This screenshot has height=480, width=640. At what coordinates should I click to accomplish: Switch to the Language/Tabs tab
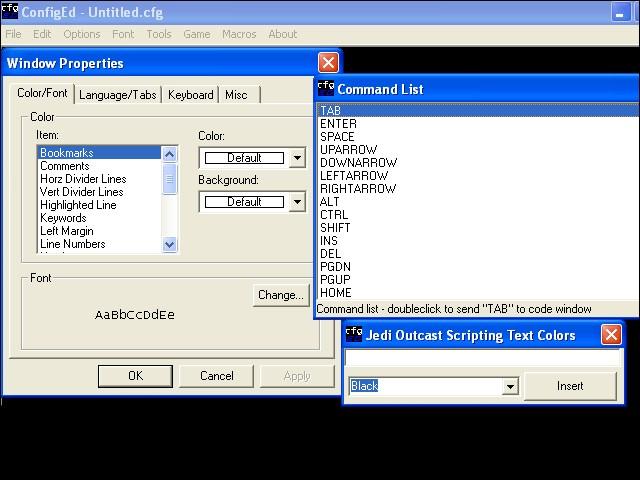(x=118, y=95)
